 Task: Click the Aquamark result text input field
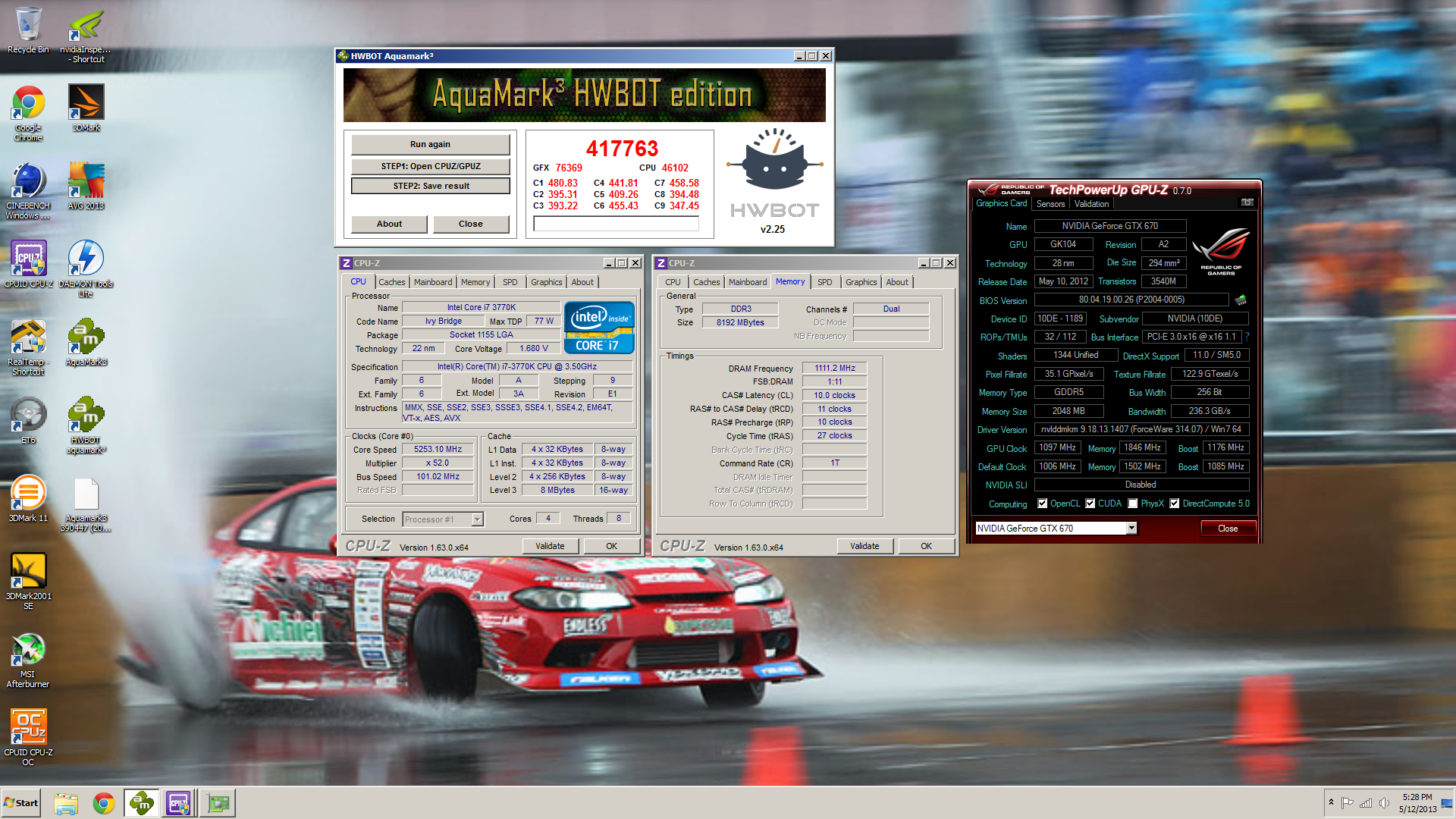[616, 224]
